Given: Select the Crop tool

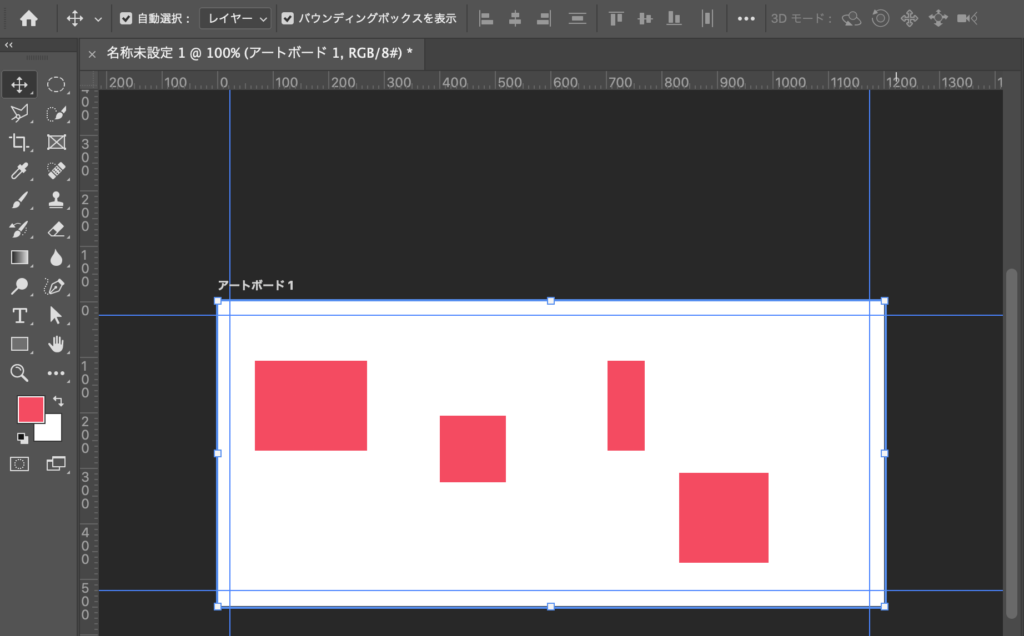Looking at the screenshot, I should click(19, 142).
